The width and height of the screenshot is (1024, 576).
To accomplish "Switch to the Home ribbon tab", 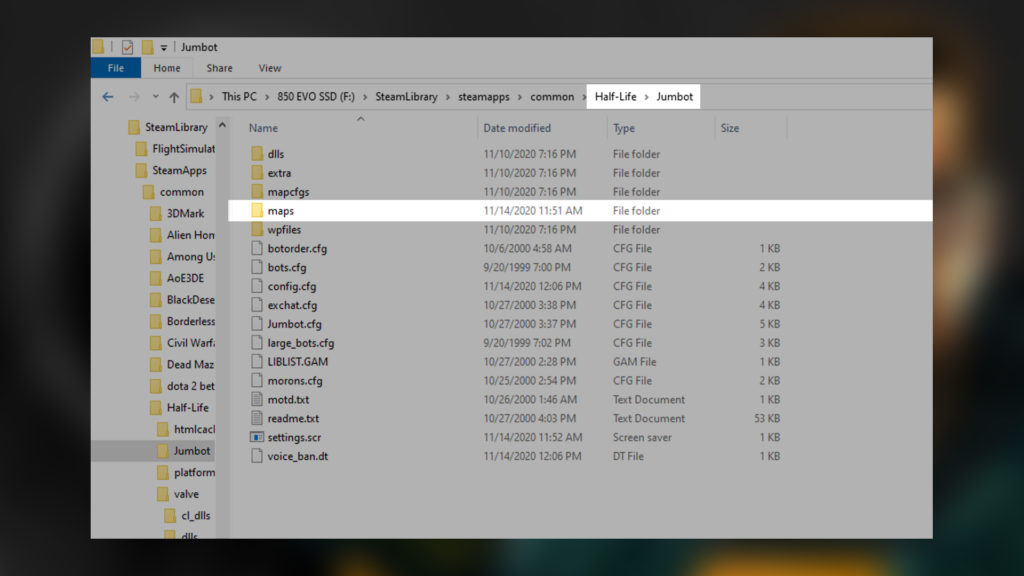I will (x=167, y=68).
